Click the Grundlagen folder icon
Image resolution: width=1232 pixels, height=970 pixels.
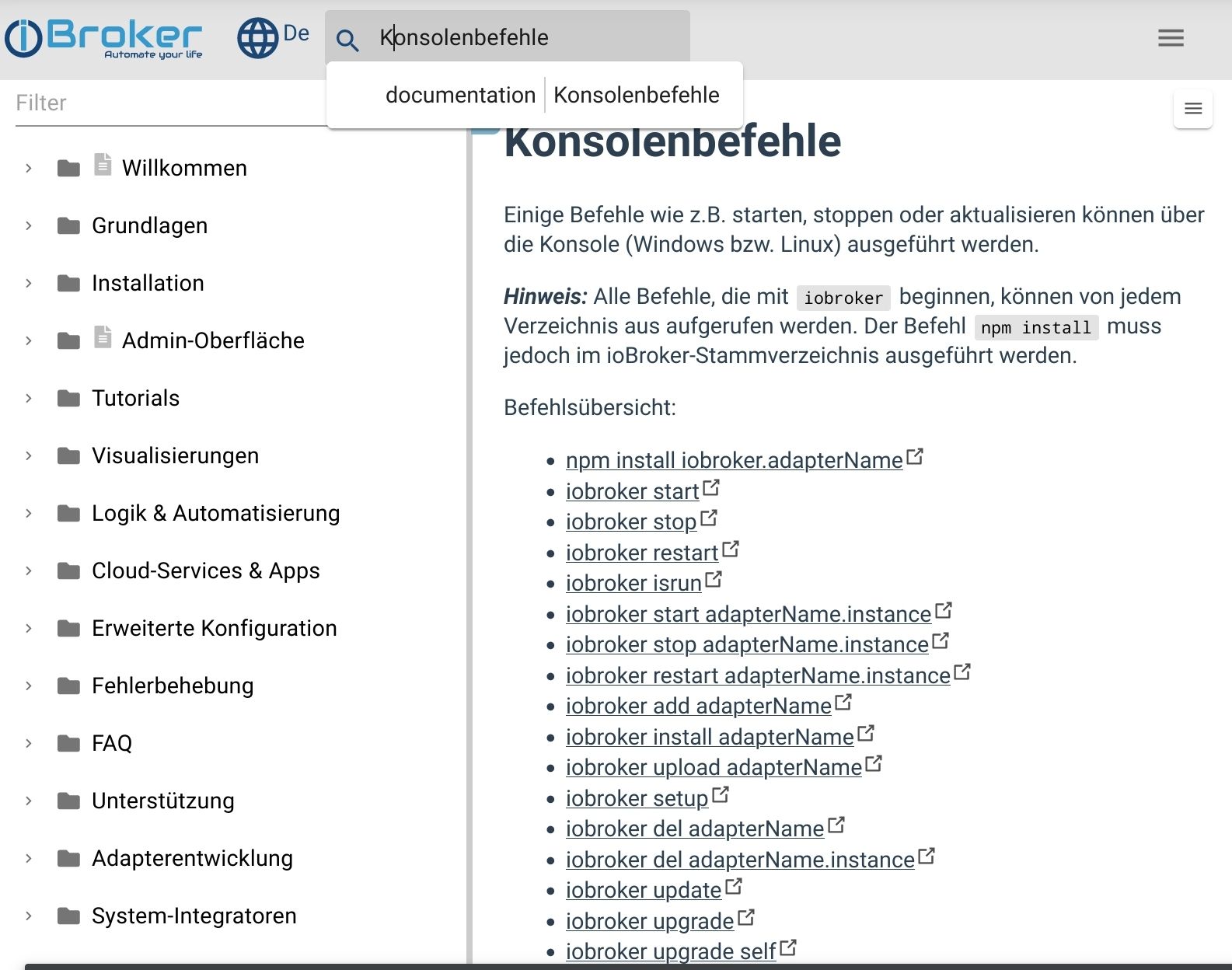[x=68, y=226]
